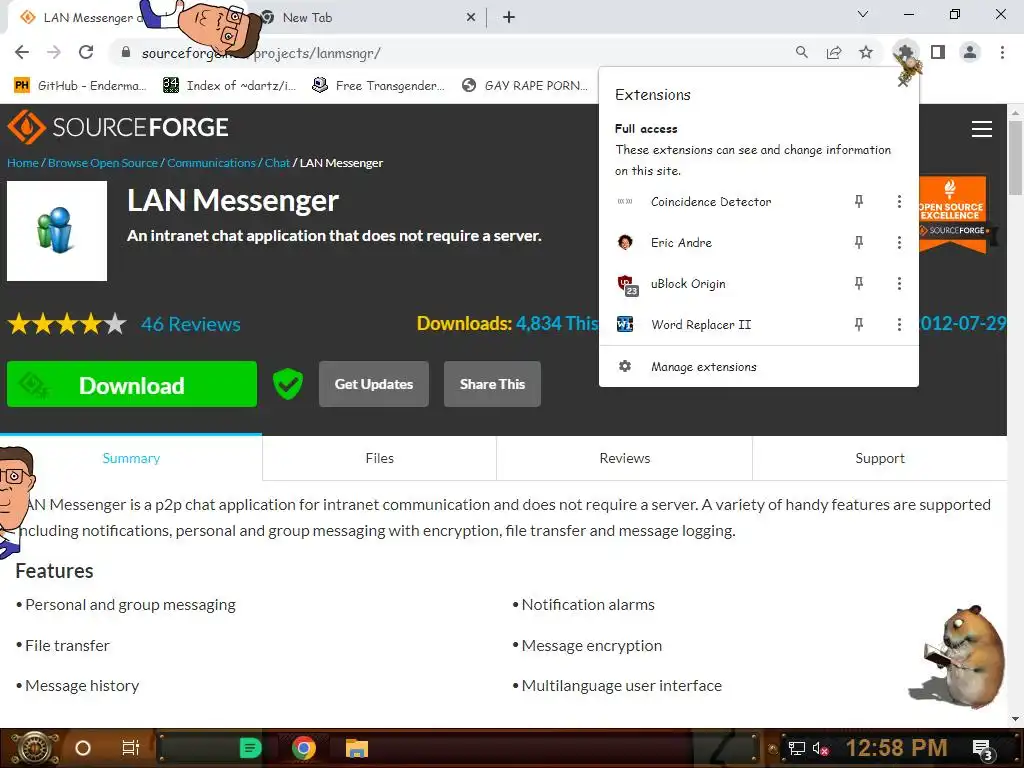Click the muted volume tray icon
The width and height of the screenshot is (1024, 768).
tap(820, 749)
